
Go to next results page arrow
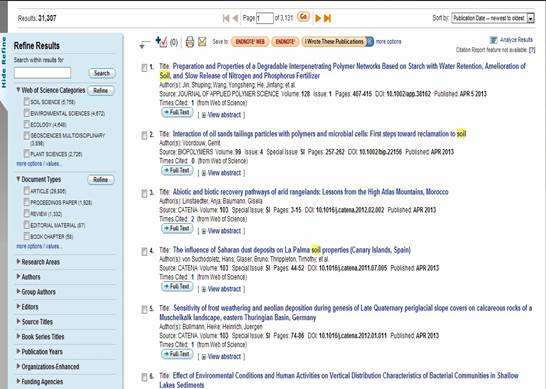click(318, 18)
